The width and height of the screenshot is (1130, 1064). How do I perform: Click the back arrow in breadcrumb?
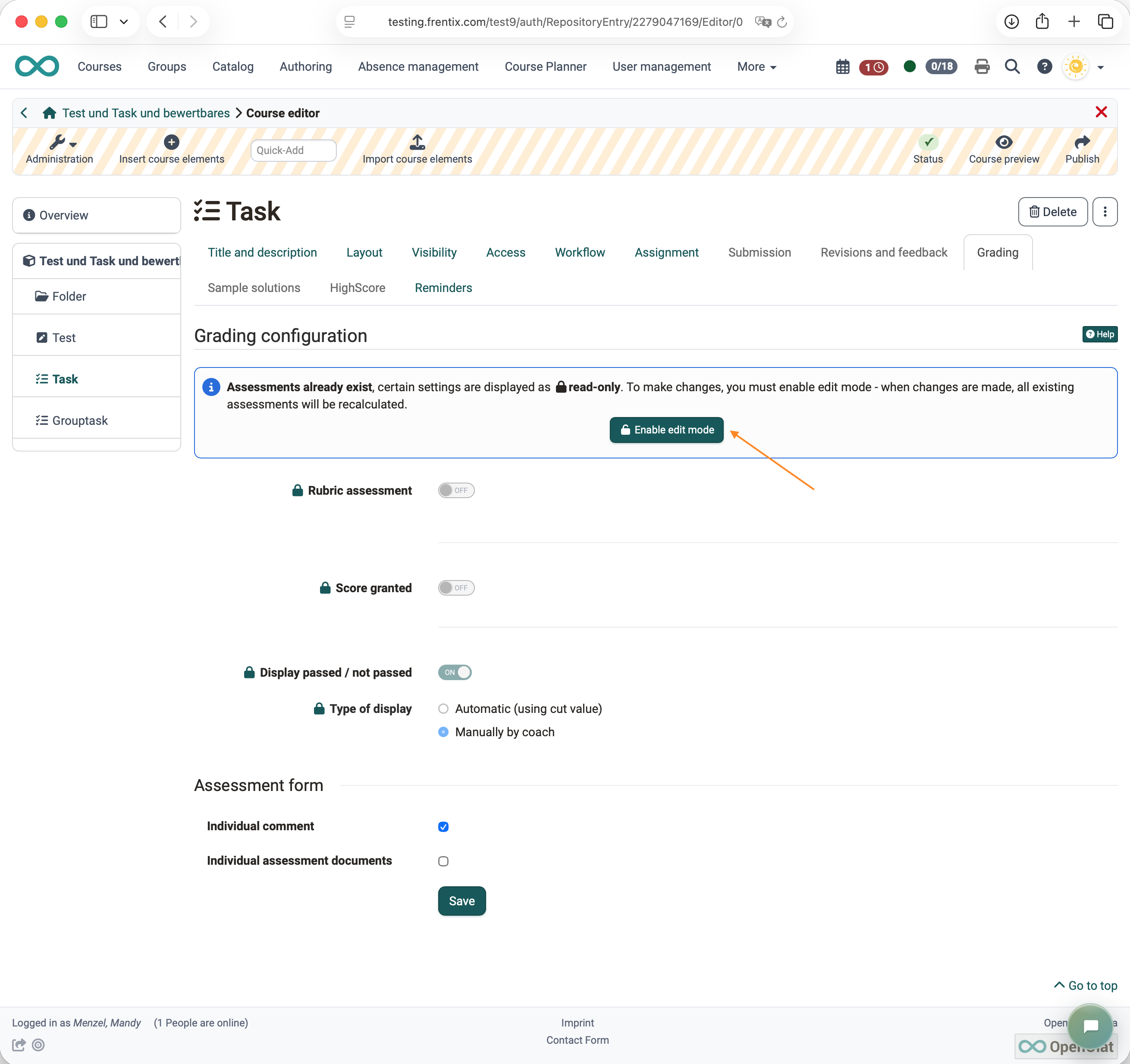[24, 113]
